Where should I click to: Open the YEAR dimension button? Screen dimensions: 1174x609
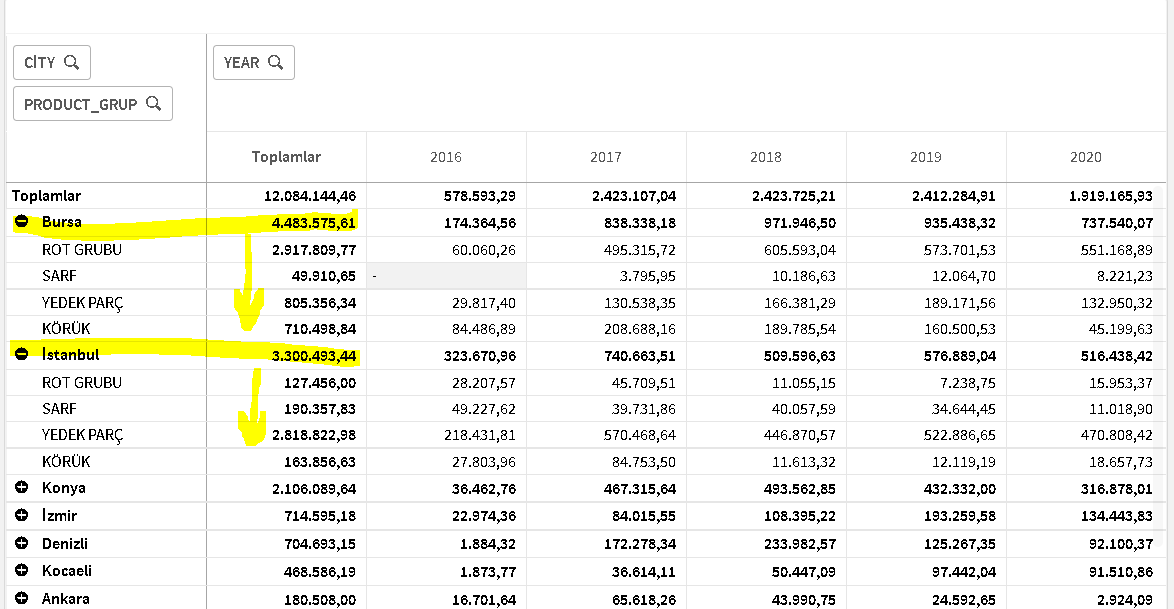pos(241,62)
